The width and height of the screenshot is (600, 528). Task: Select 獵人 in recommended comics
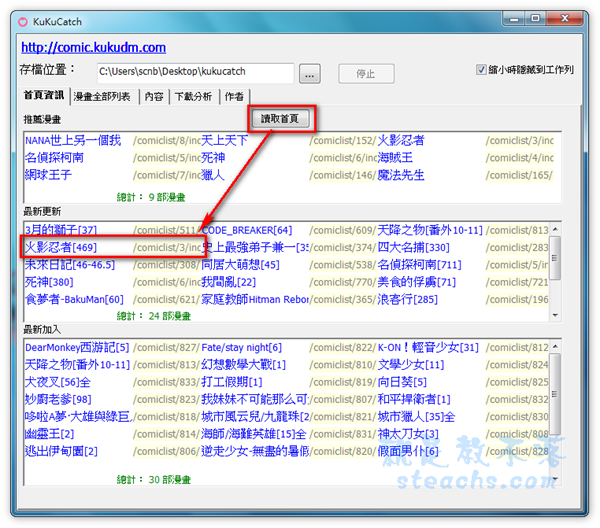tap(213, 175)
